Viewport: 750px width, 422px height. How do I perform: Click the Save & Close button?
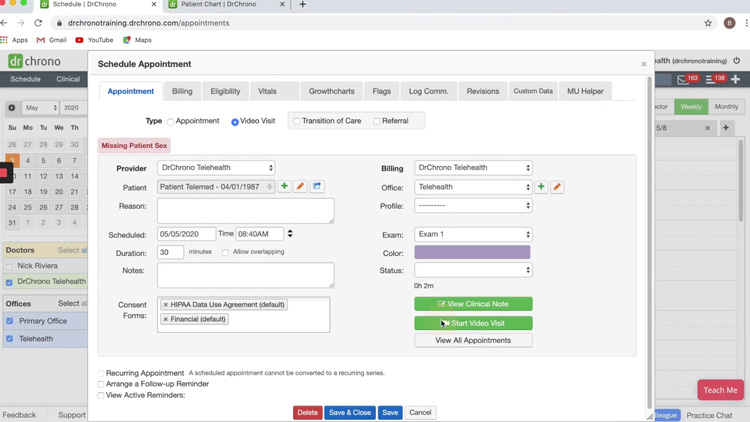tap(350, 412)
